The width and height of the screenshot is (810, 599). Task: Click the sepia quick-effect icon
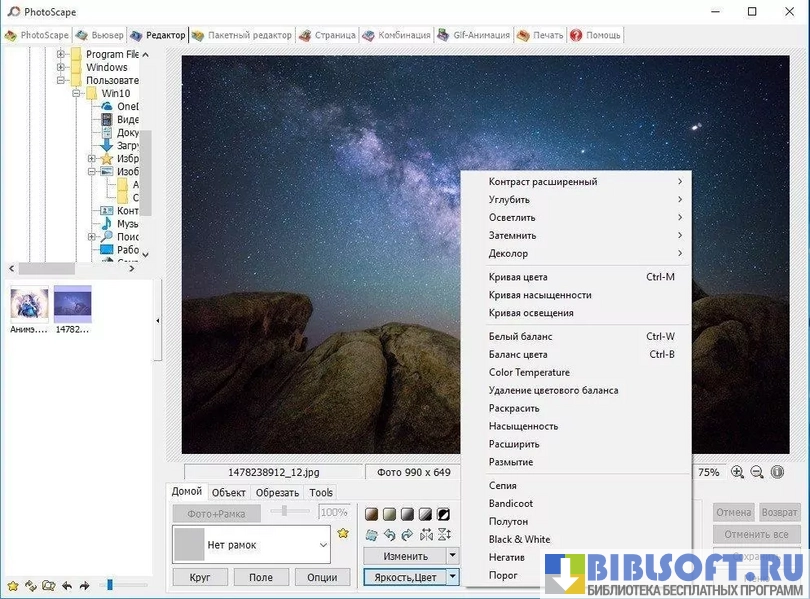point(371,514)
